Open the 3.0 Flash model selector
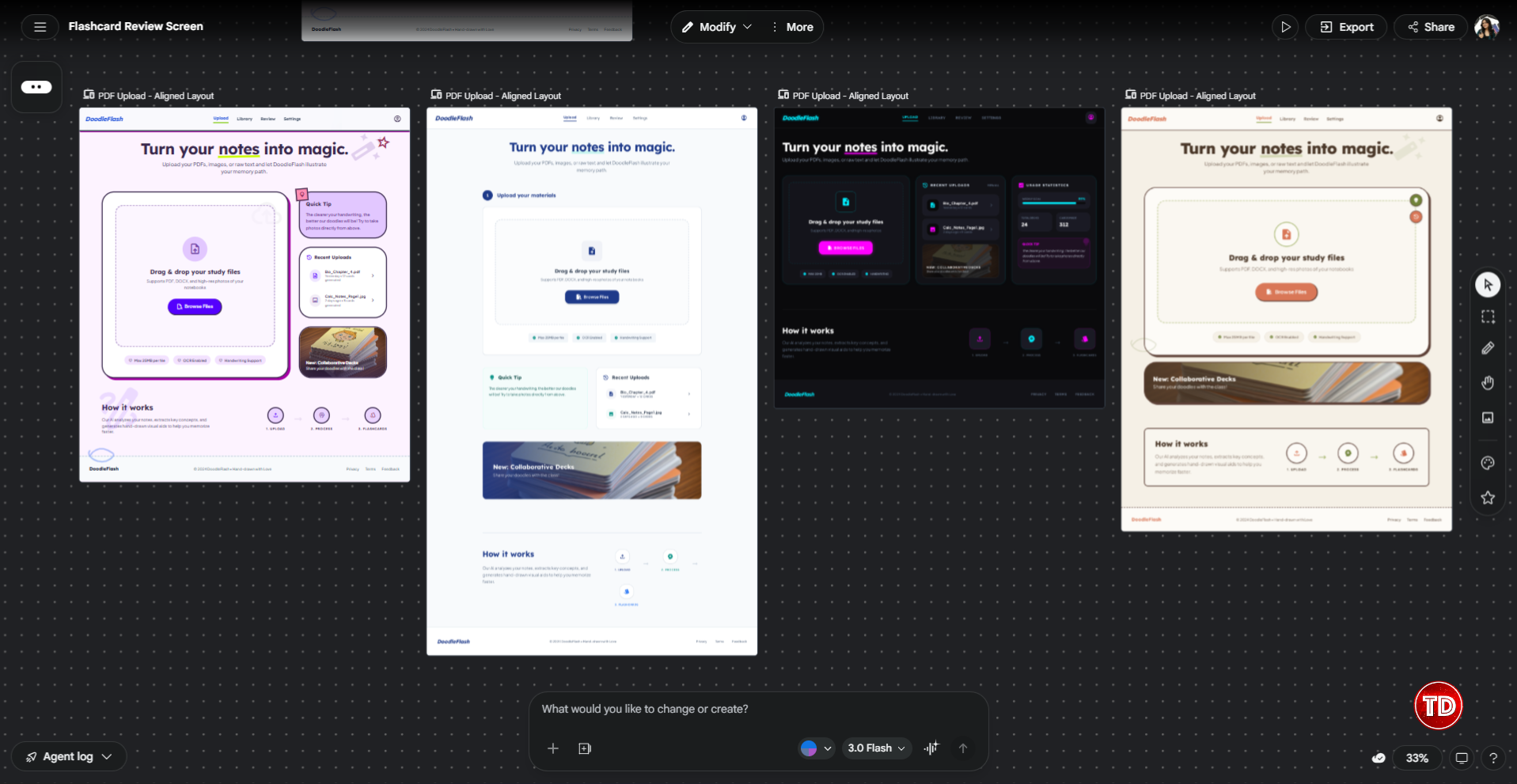This screenshot has width=1517, height=784. tap(876, 748)
